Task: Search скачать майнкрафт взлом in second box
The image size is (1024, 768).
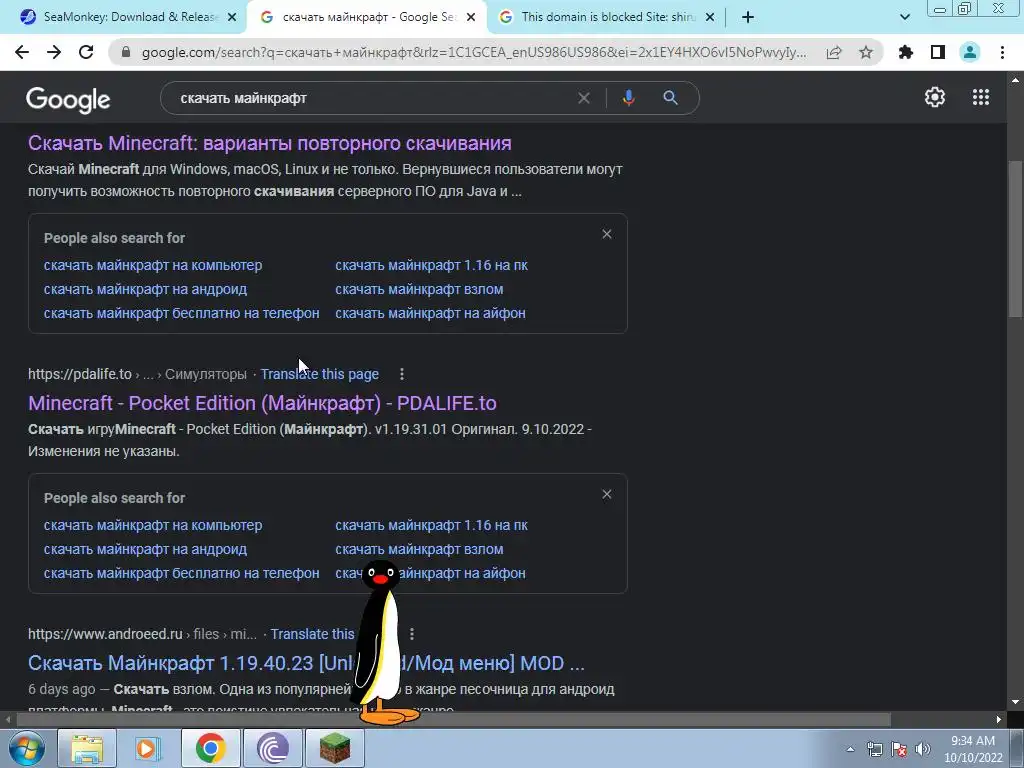Action: [419, 549]
